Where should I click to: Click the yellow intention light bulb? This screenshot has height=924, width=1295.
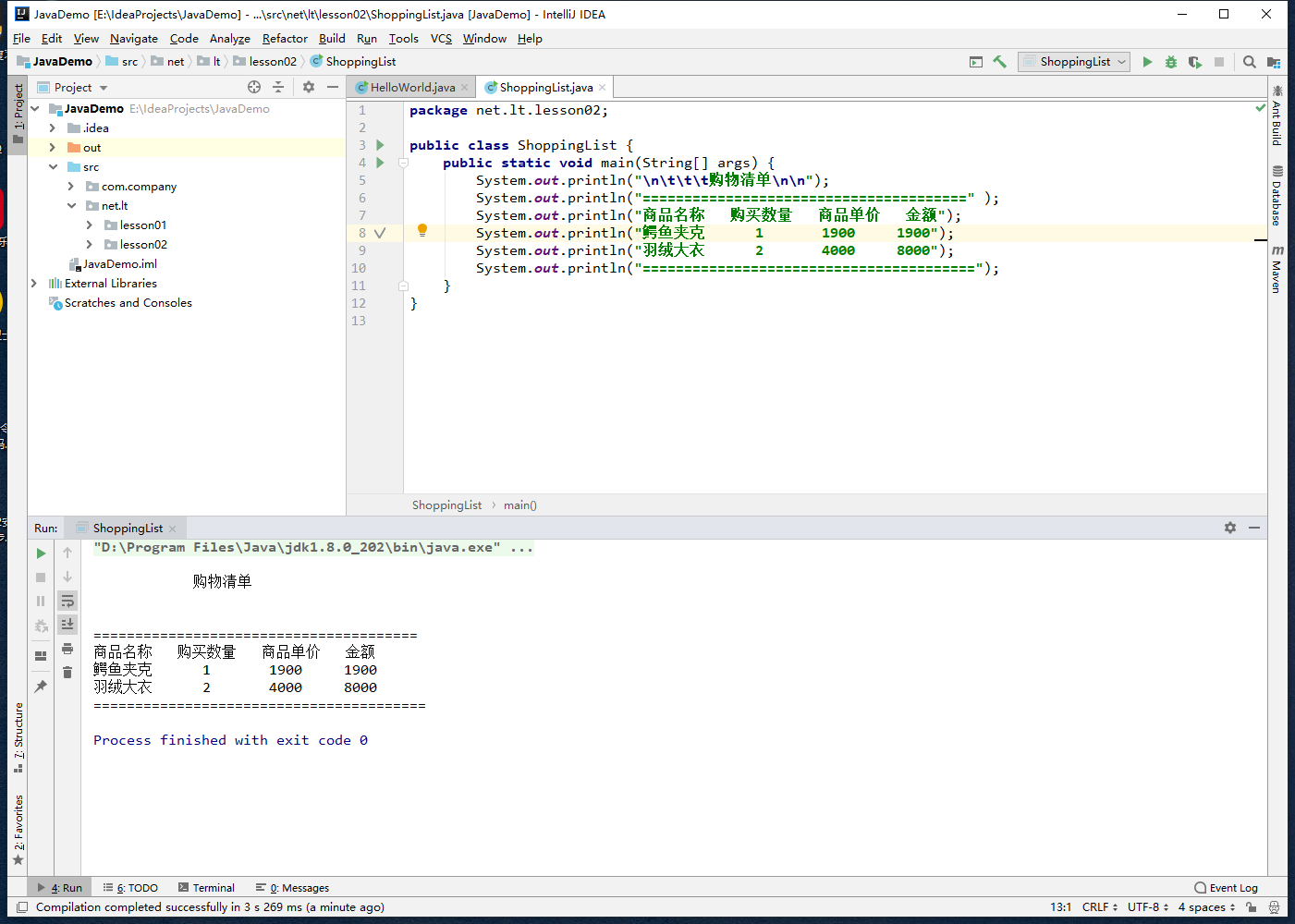click(422, 231)
